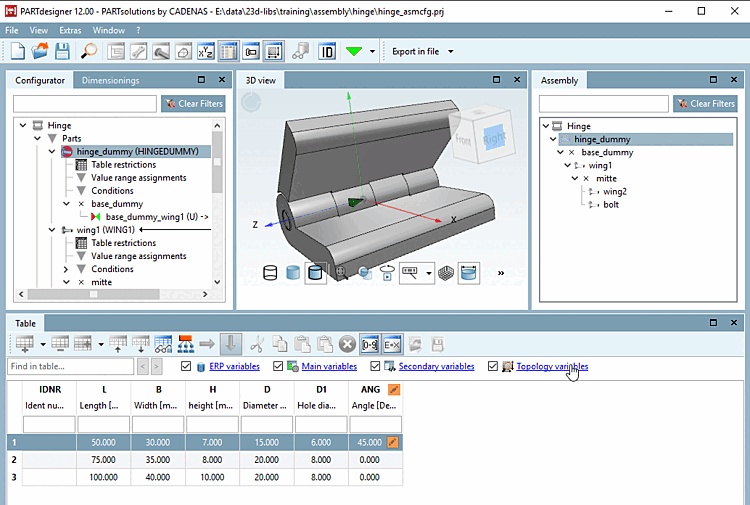Image resolution: width=750 pixels, height=505 pixels.
Task: Click Clear Filters in Configurator panel
Action: point(194,103)
